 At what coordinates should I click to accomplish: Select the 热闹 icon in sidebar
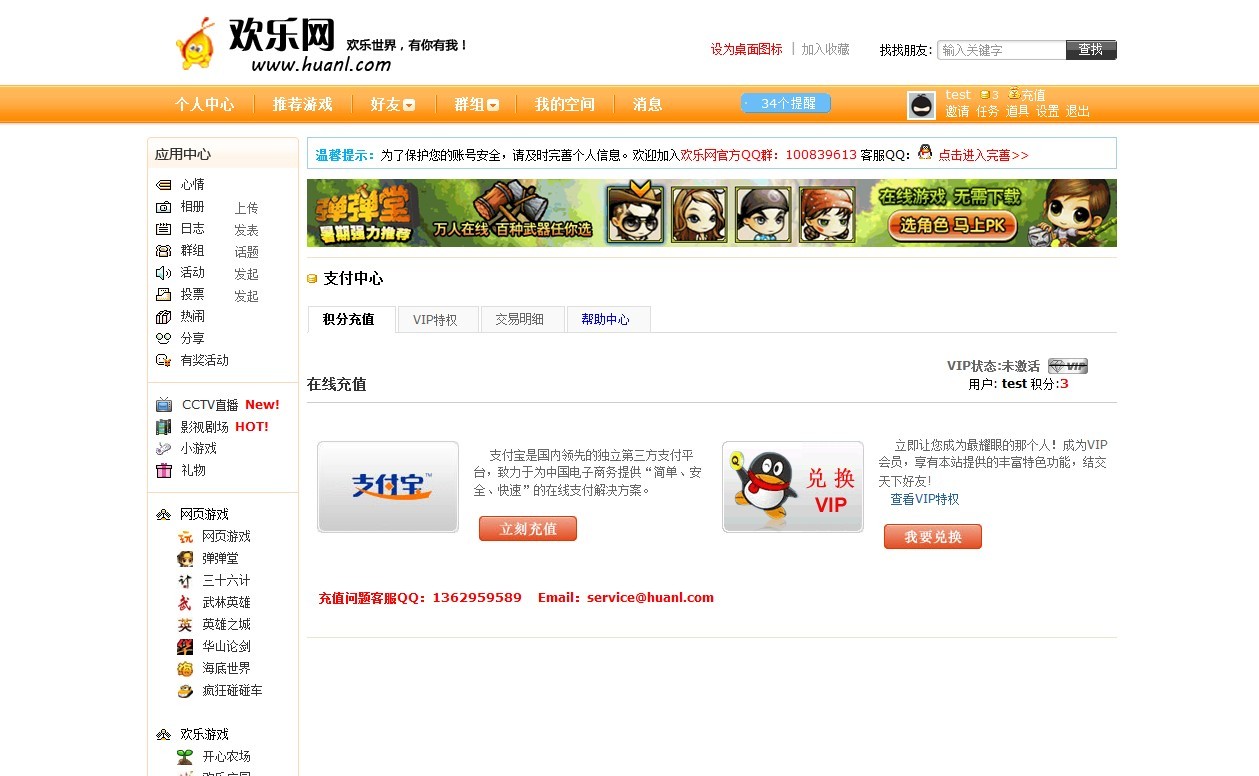[164, 317]
